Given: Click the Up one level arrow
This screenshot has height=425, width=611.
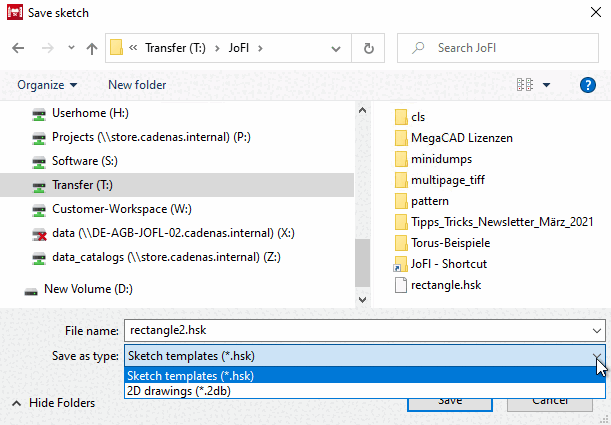Looking at the screenshot, I should tap(92, 48).
